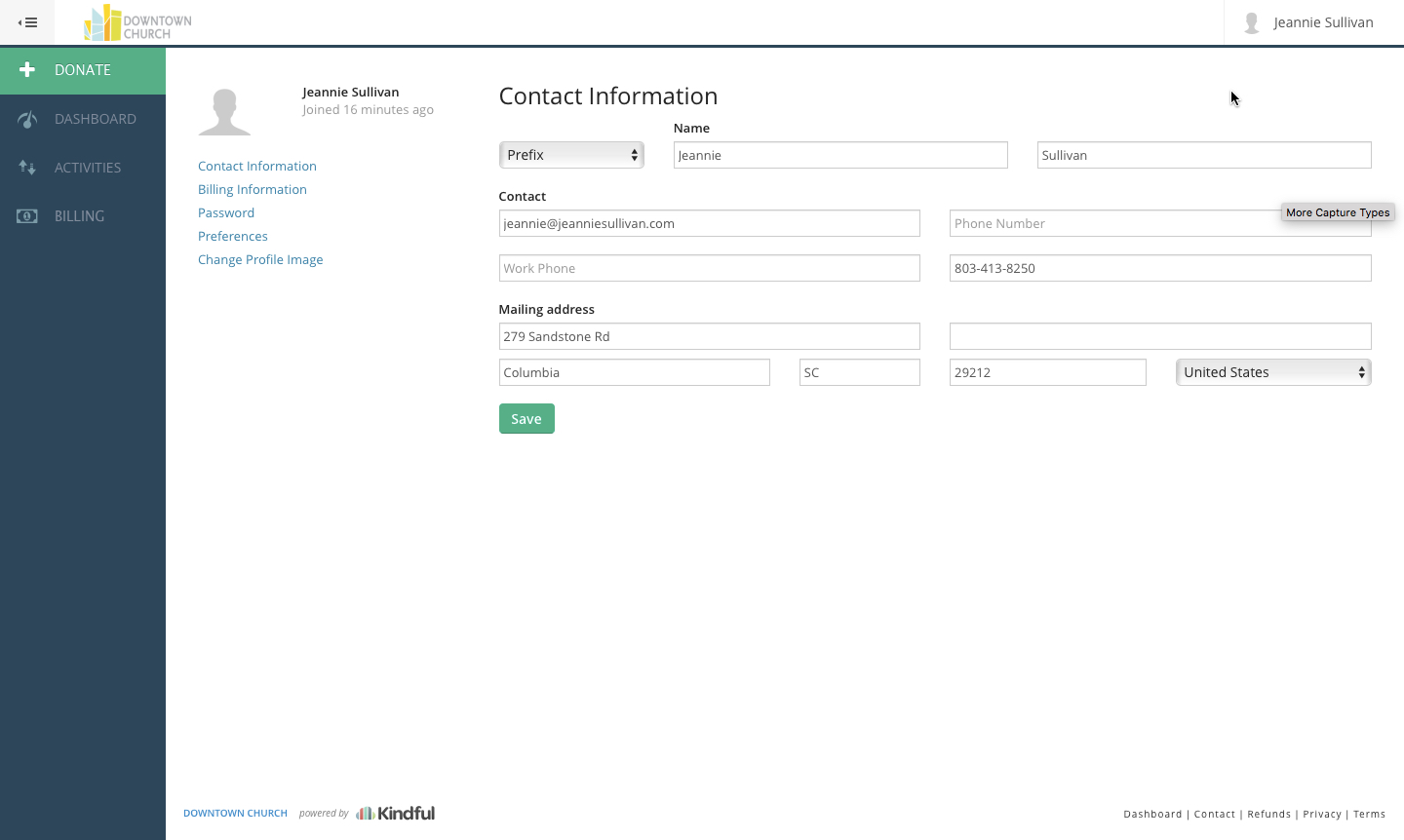Click the email address field
The width and height of the screenshot is (1404, 840).
coord(709,223)
